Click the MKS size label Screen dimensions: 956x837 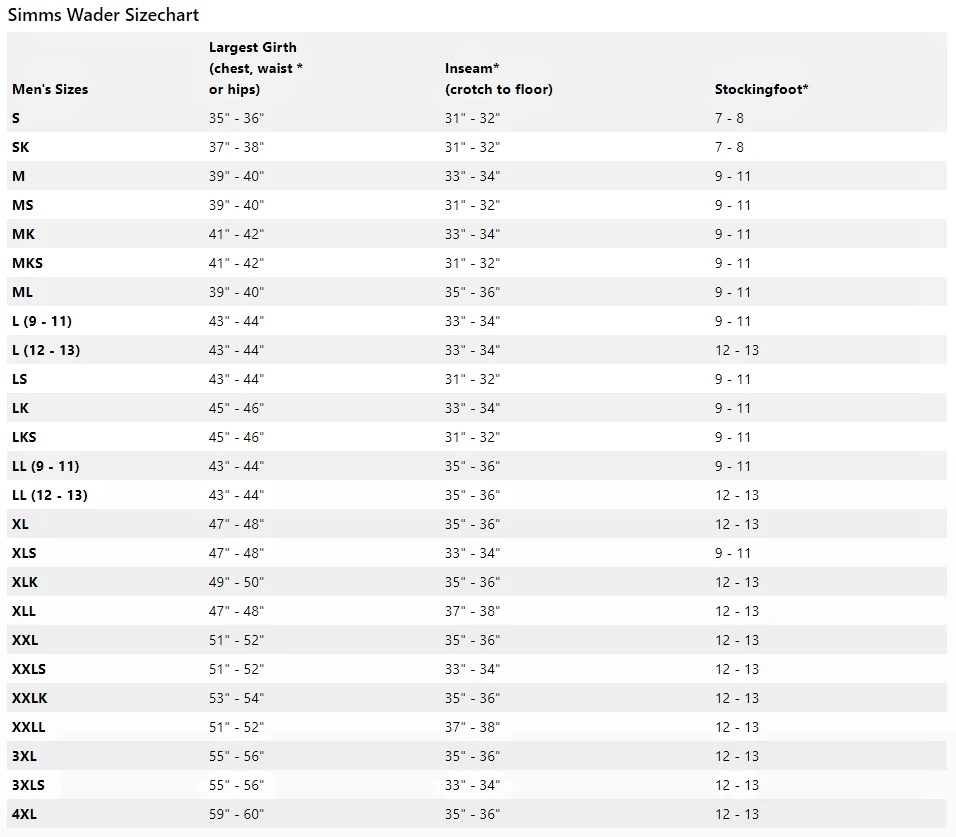pos(28,263)
